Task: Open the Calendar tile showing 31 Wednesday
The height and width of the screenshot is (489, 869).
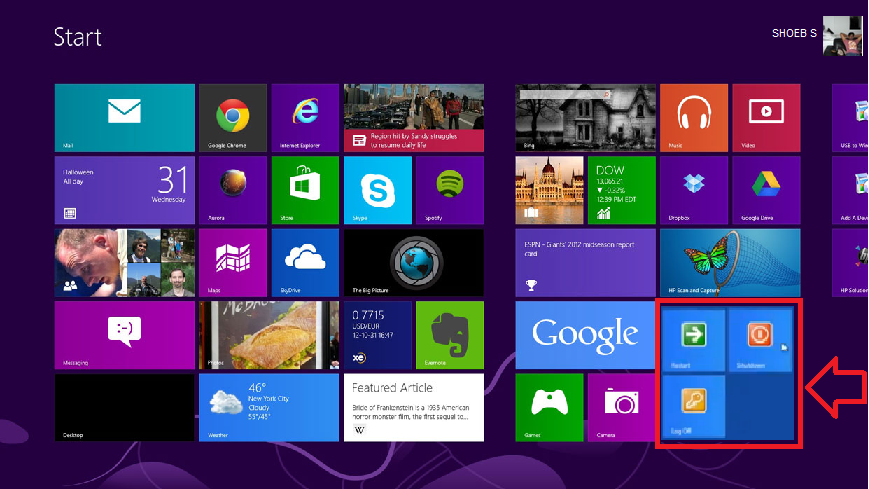Action: (x=125, y=190)
